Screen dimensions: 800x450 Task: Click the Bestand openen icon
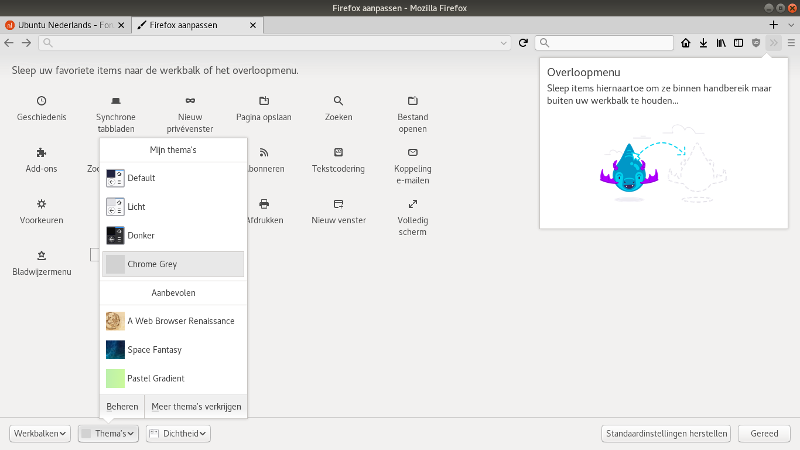click(x=413, y=101)
